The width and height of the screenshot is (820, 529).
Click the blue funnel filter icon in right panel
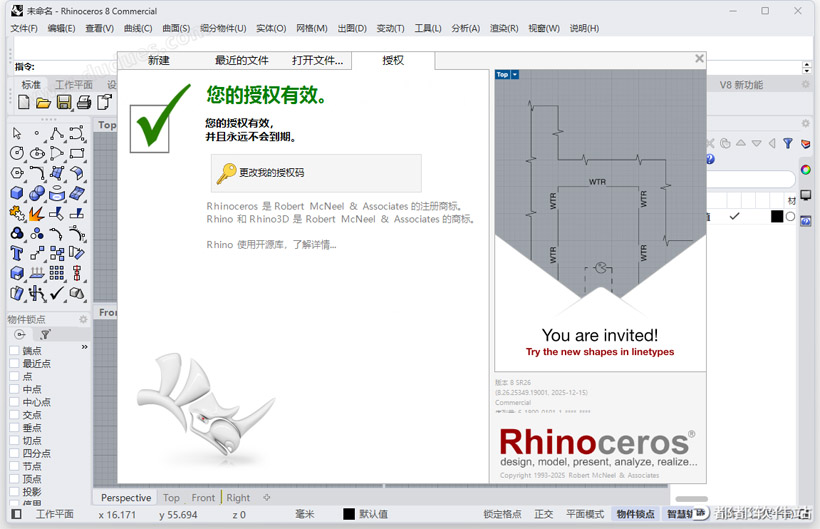pyautogui.click(x=788, y=143)
